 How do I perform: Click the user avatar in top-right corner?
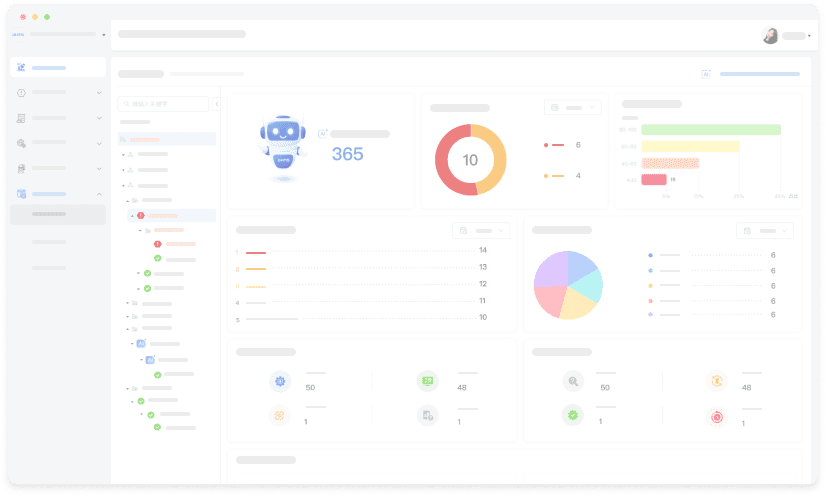point(770,36)
